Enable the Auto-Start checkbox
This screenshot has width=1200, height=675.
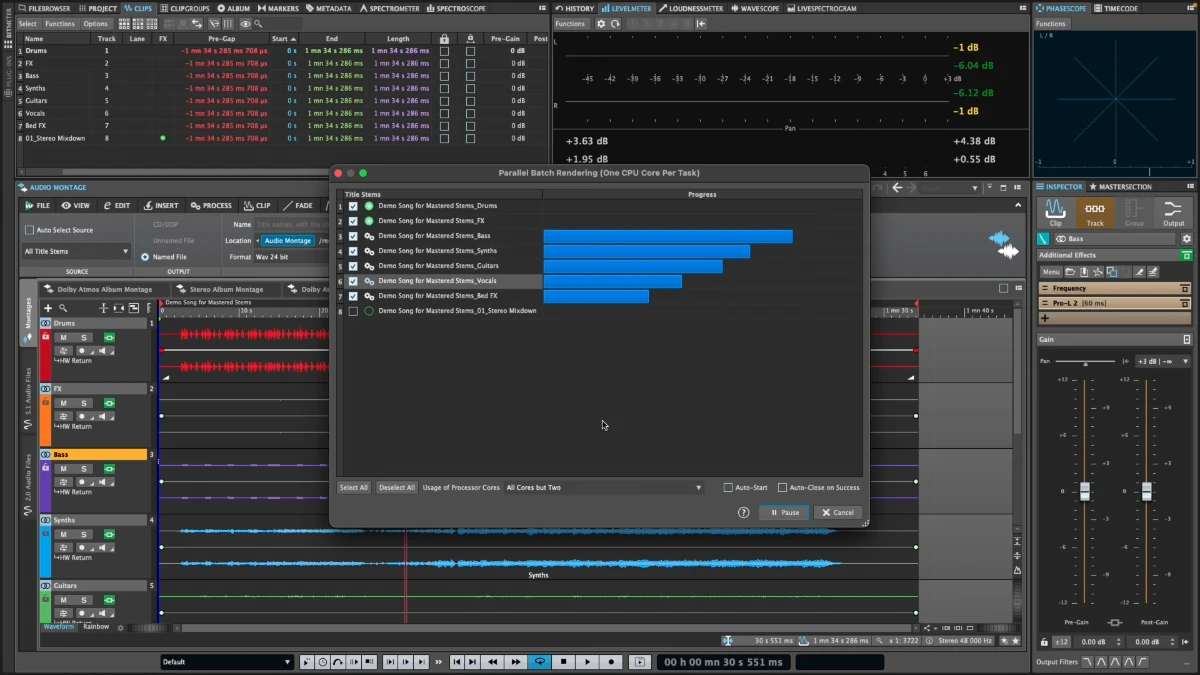point(728,487)
